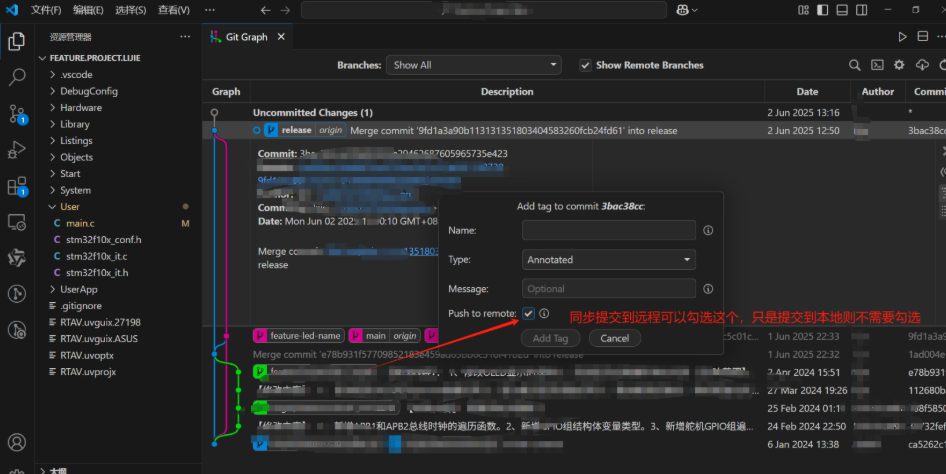Open the 查看(V) menu

pyautogui.click(x=174, y=10)
